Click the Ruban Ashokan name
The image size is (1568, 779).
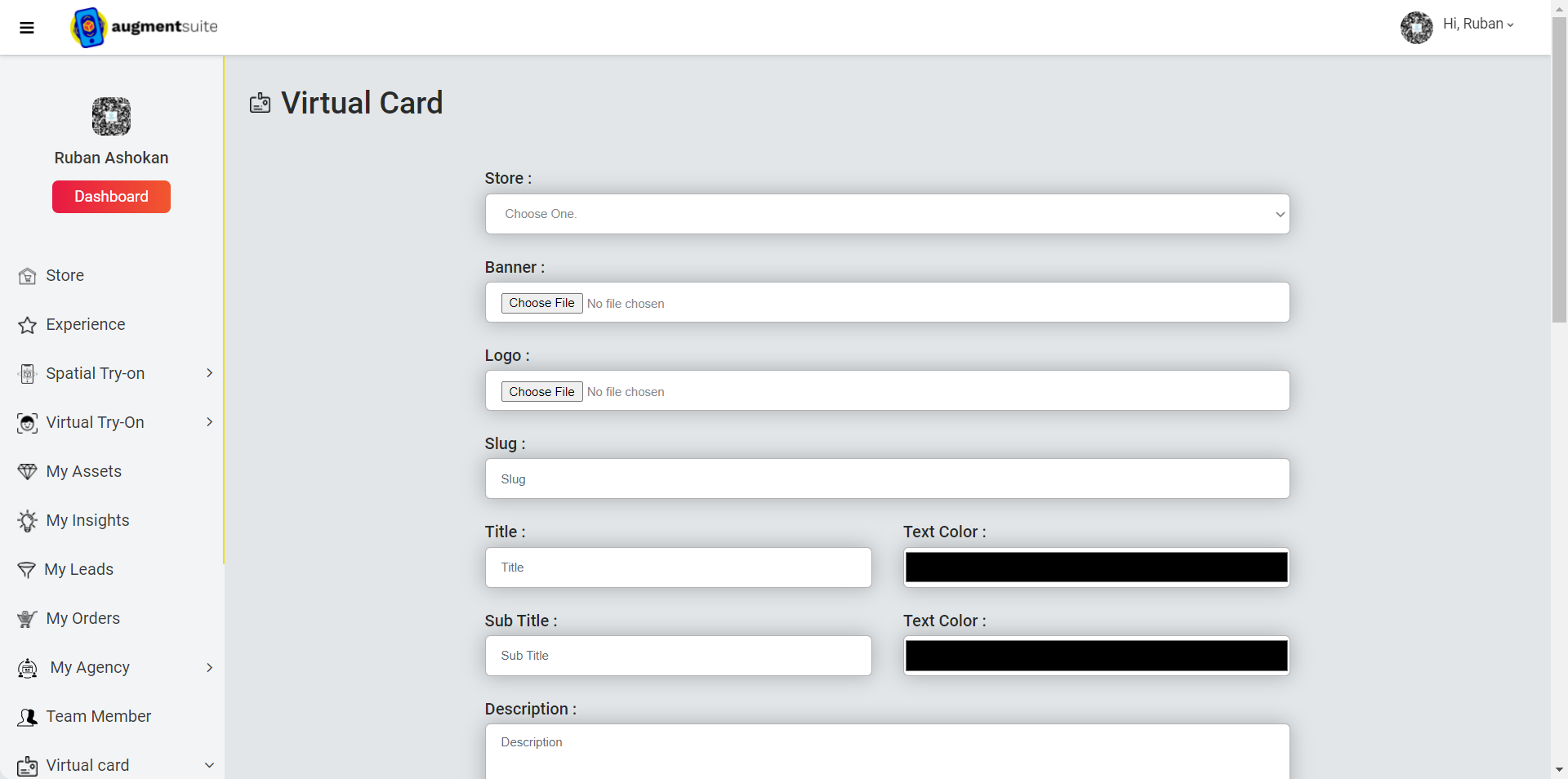click(111, 158)
